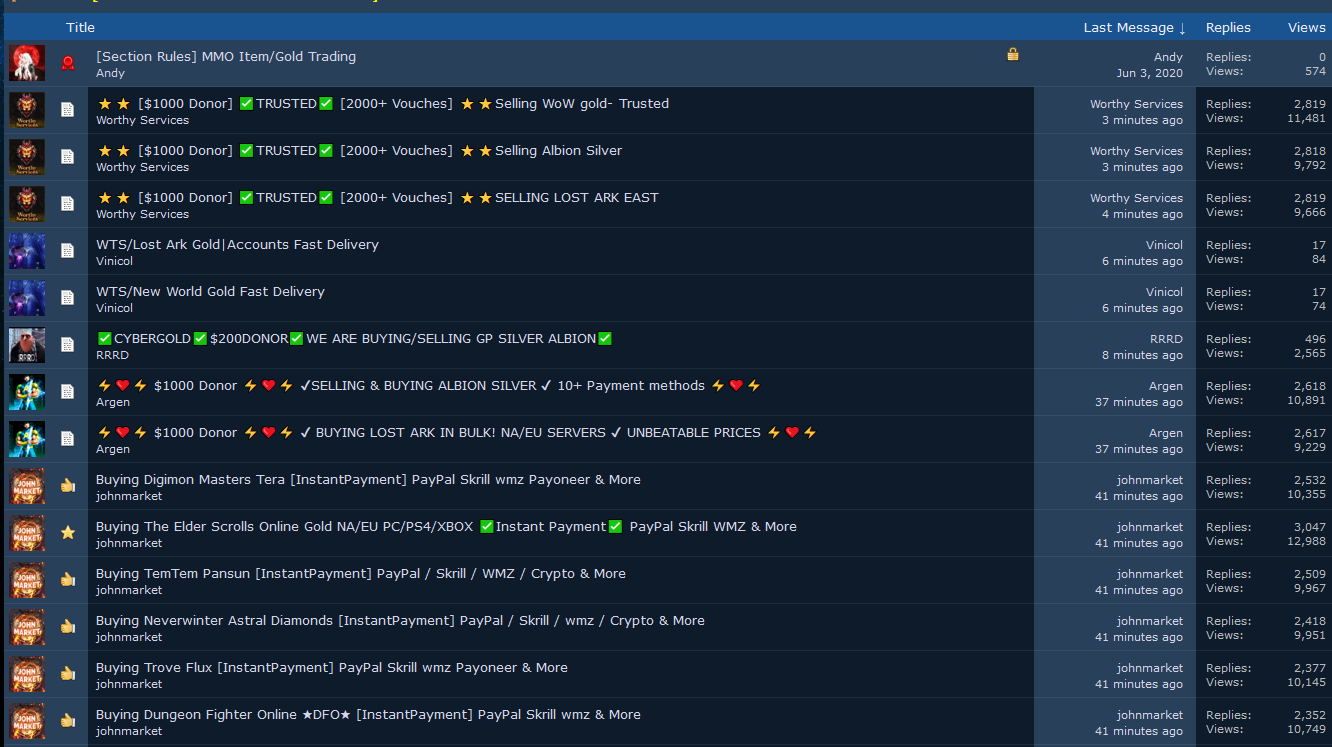Click thumbs-up icon beside Dungeon Fighter Online thread
Screen dimensions: 1332x747
(x=68, y=721)
